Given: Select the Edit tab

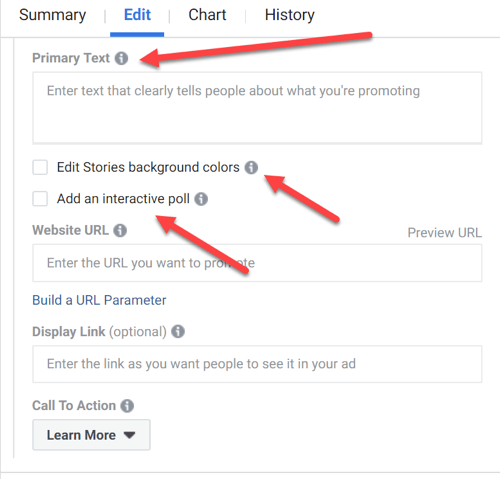Looking at the screenshot, I should (137, 15).
